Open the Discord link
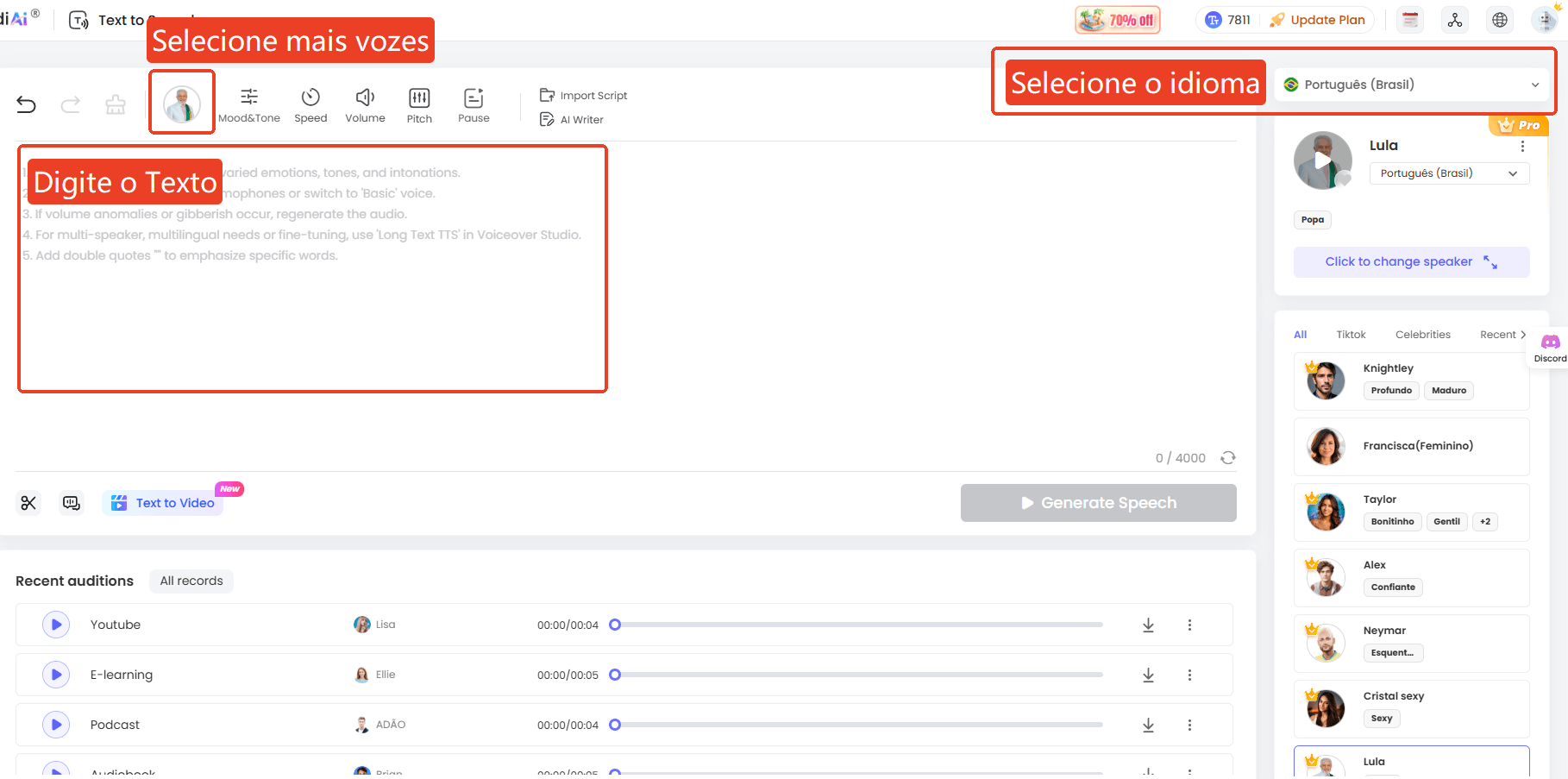This screenshot has height=779, width=1568. coord(1550,349)
